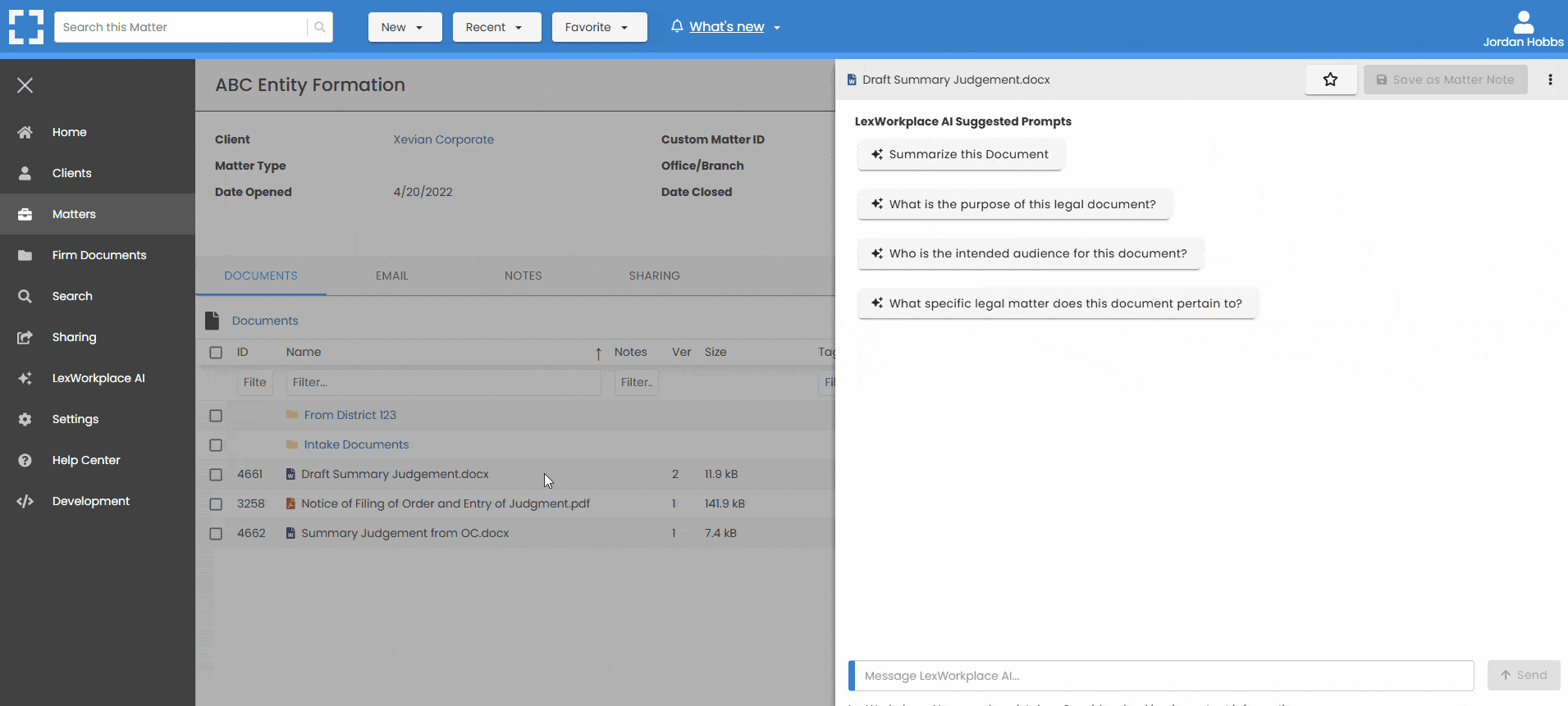Click the Notes column filter field
This screenshot has height=706, width=1568.
coord(636,382)
